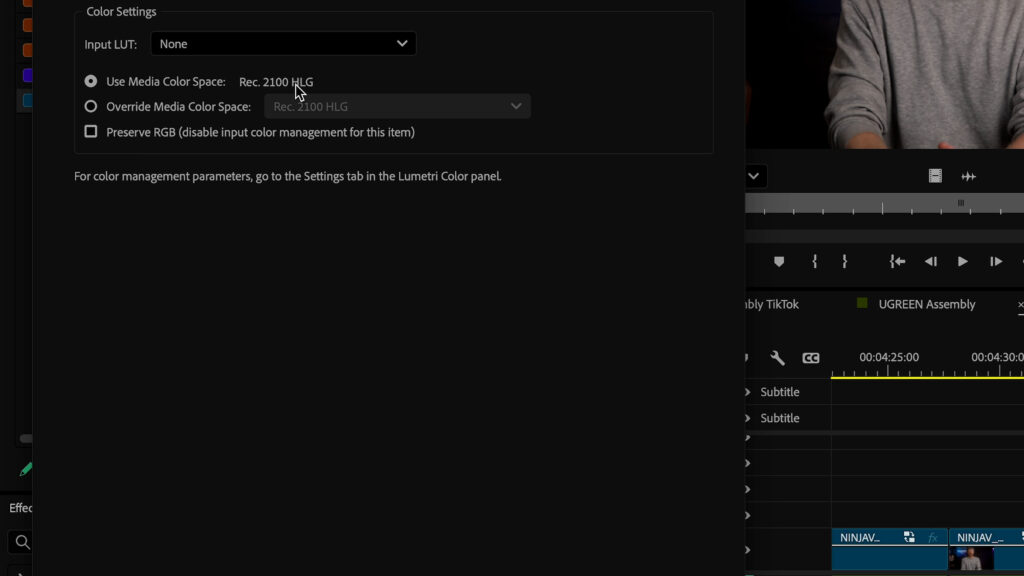Screen dimensions: 1024x576
Task: Click the Mark Out bracket icon
Action: (x=845, y=262)
